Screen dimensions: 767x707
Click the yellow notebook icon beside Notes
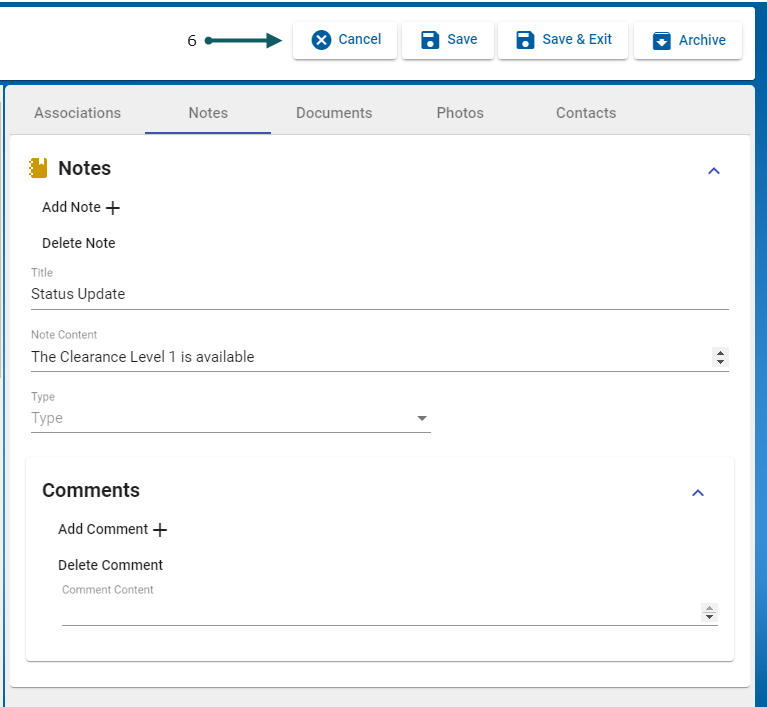(x=39, y=168)
